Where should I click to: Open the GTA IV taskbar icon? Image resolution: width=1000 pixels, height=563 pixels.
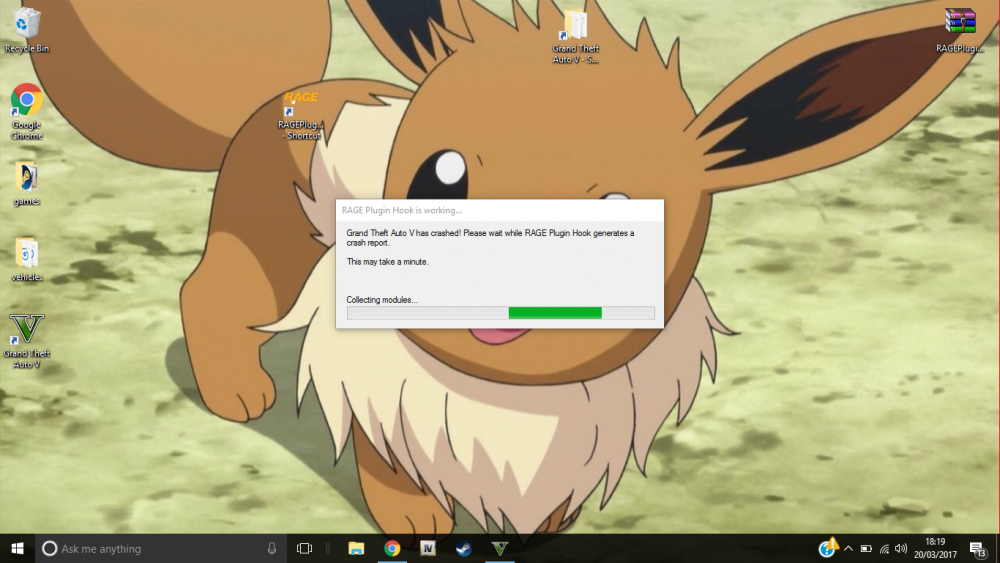428,548
